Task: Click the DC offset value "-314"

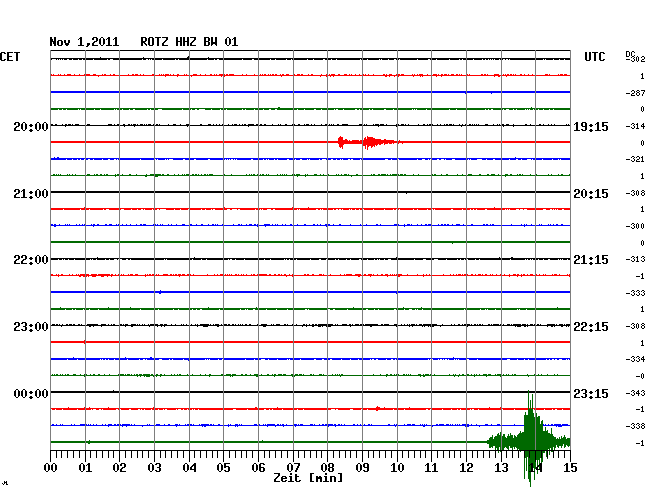Action: click(635, 126)
